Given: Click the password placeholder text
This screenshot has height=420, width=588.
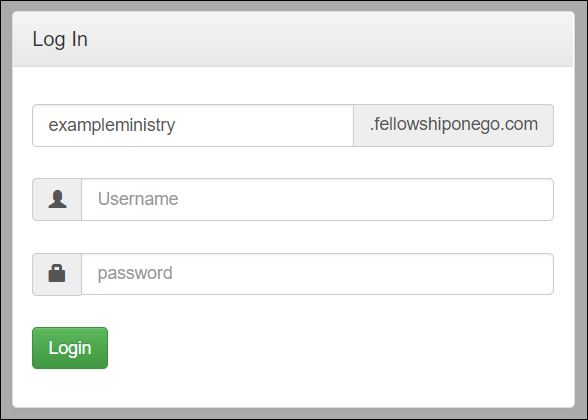Looking at the screenshot, I should click(x=135, y=273).
